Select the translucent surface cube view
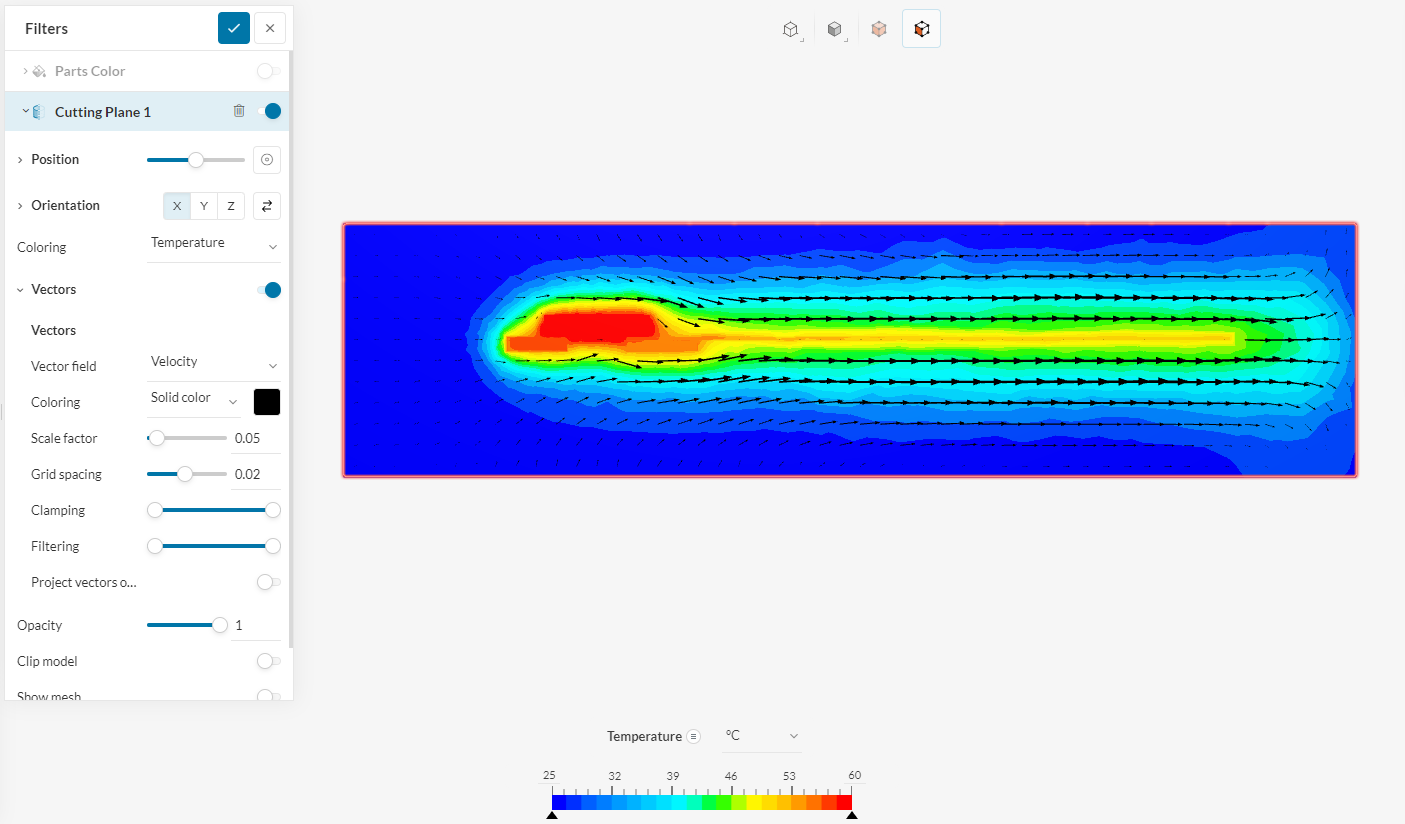Screen dimensions: 1405x824 (x=878, y=29)
